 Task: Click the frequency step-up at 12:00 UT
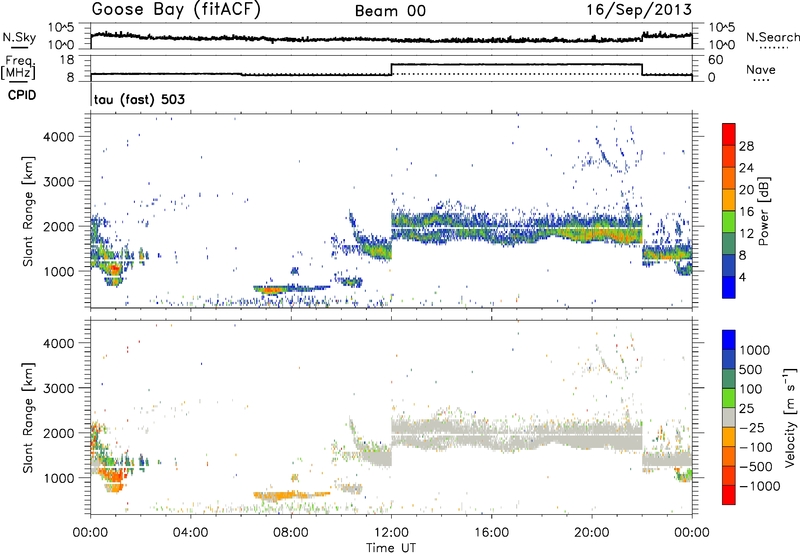[391, 69]
